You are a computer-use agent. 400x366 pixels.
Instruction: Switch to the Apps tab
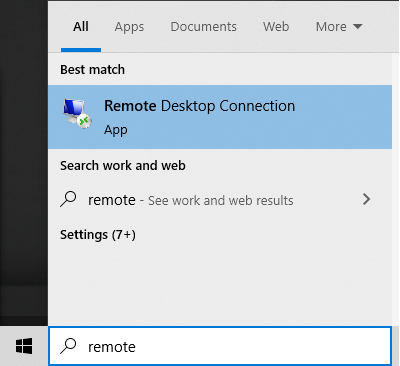pos(129,27)
